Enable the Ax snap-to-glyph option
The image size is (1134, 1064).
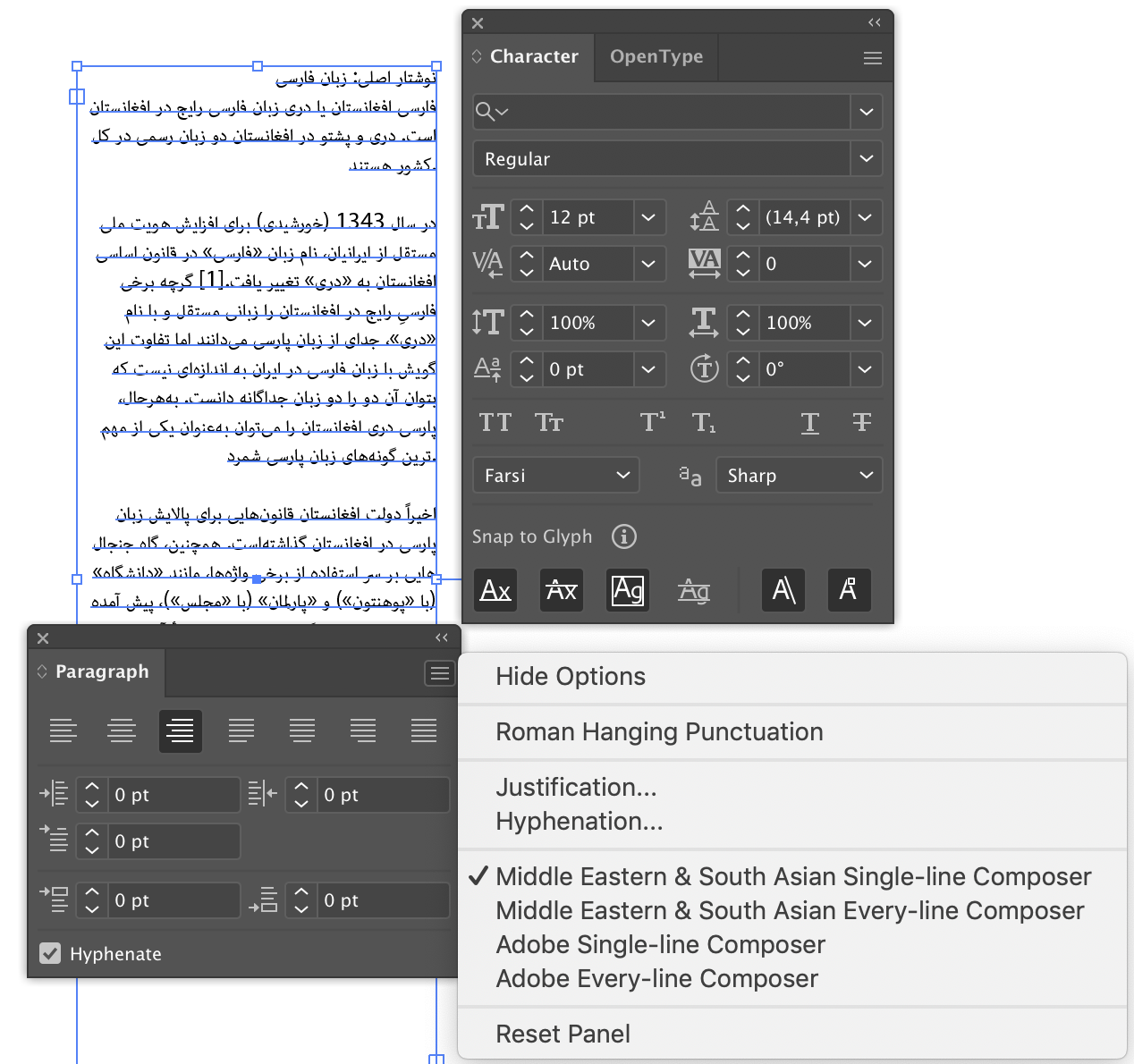(495, 590)
